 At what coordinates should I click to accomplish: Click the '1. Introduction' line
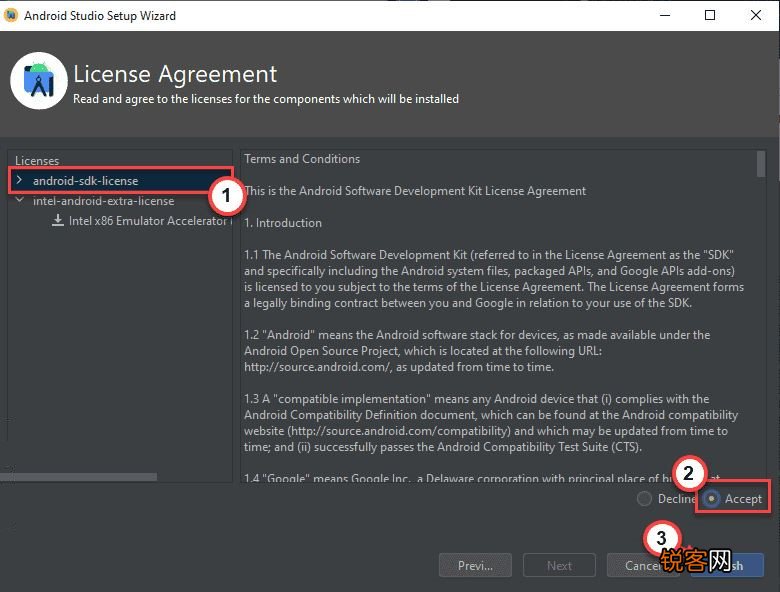tap(283, 223)
